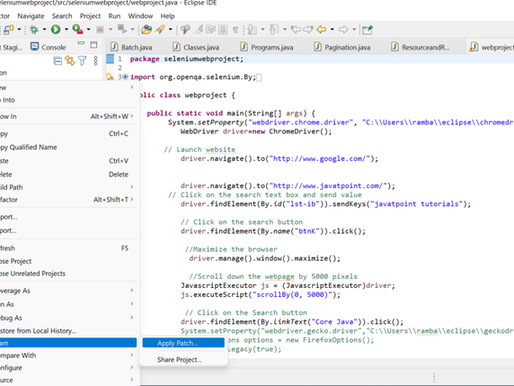Image resolution: width=514 pixels, height=386 pixels.
Task: Open the Window menu
Action: [x=140, y=16]
